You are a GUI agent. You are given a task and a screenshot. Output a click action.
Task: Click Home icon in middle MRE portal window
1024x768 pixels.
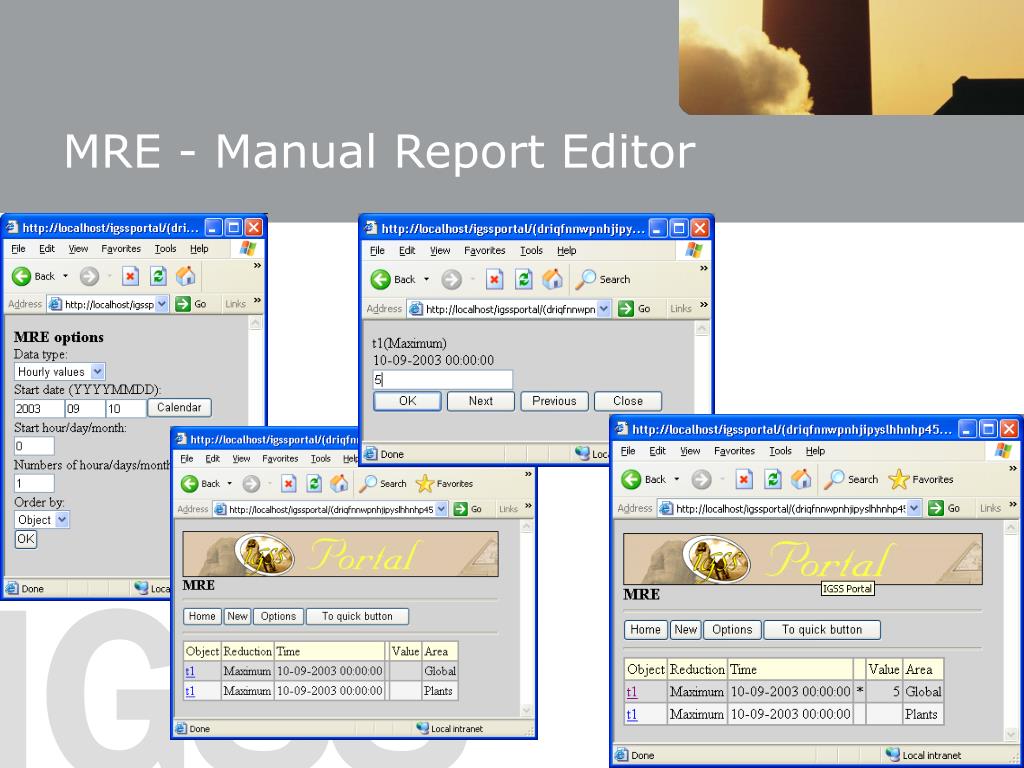(x=339, y=483)
